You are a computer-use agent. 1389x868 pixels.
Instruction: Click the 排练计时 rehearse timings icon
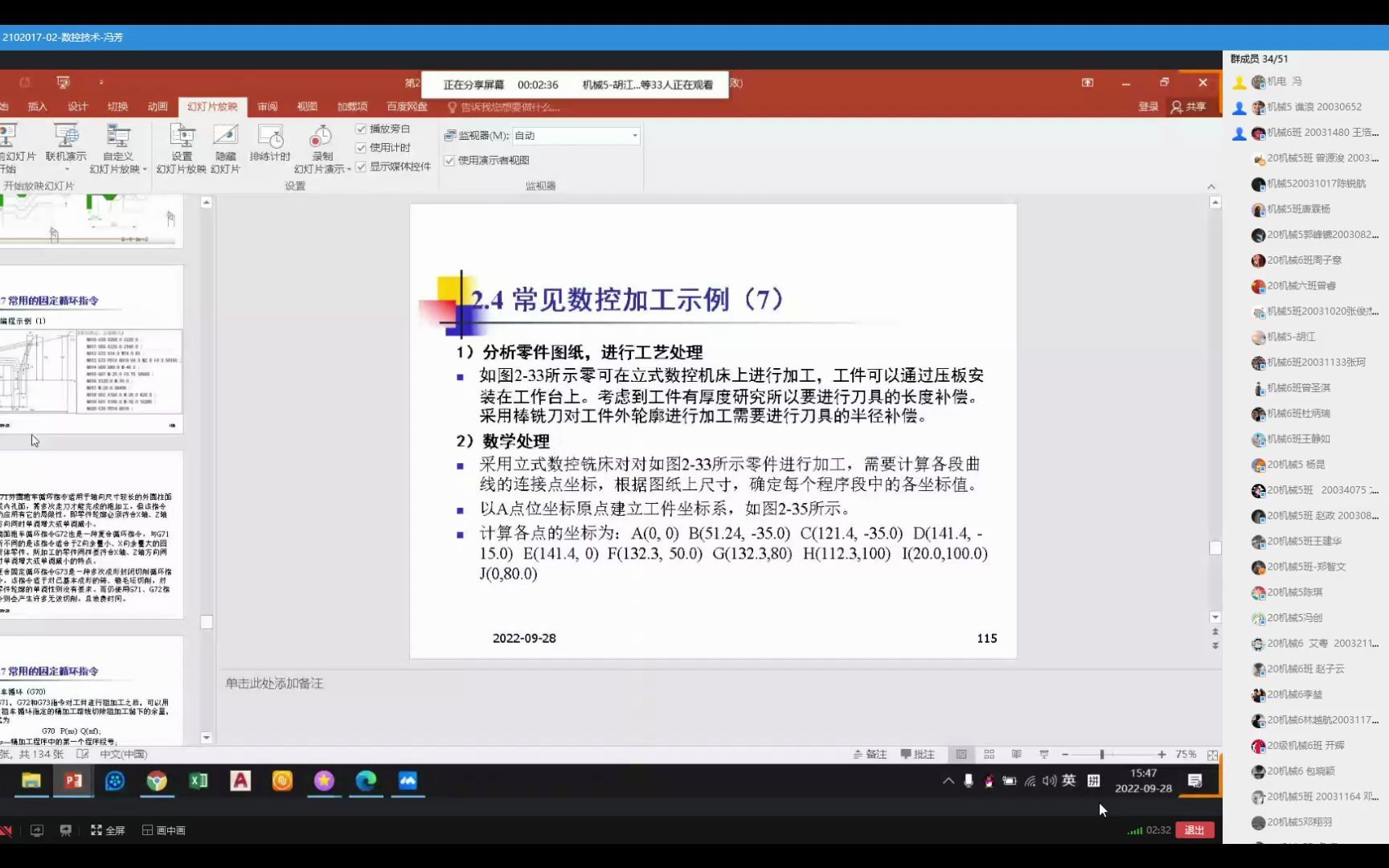click(x=270, y=136)
